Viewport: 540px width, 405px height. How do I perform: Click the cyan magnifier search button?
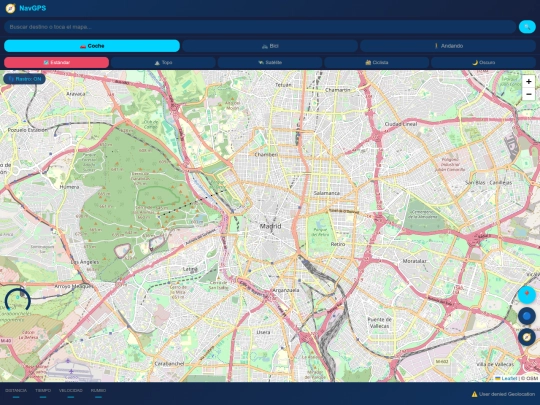click(527, 27)
